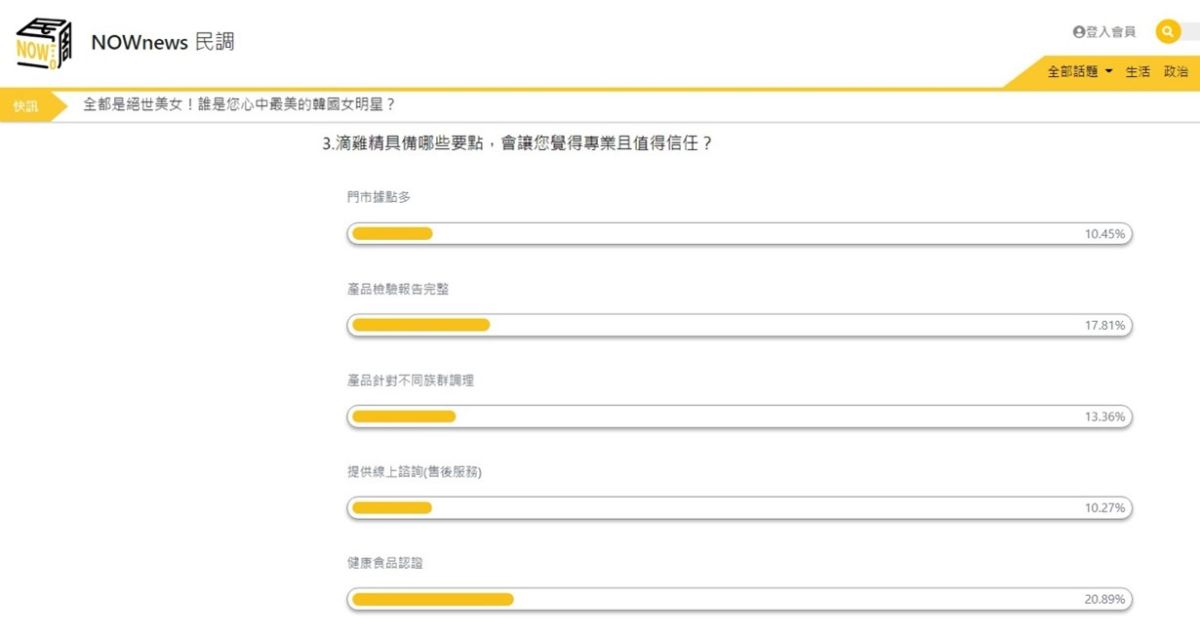This screenshot has width=1200, height=639.
Task: Click the NOWnews 民調 site title
Action: [x=162, y=43]
